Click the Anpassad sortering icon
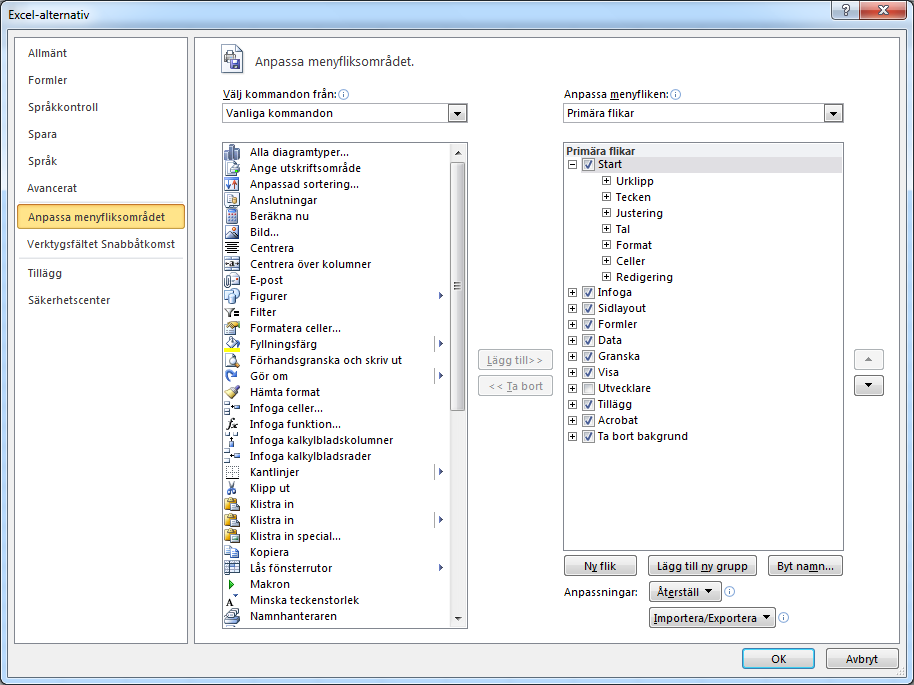The width and height of the screenshot is (914, 685). (232, 184)
